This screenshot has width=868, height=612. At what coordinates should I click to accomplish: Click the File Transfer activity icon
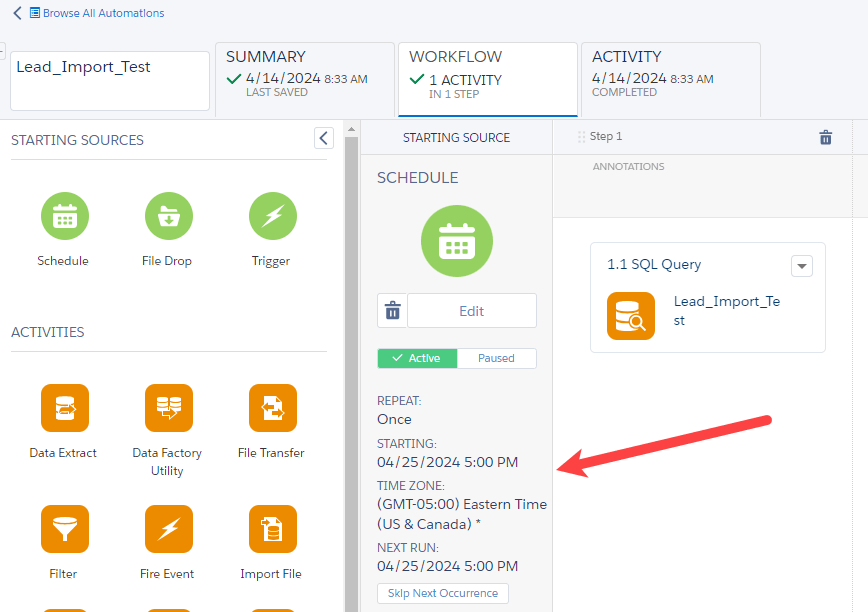point(271,408)
